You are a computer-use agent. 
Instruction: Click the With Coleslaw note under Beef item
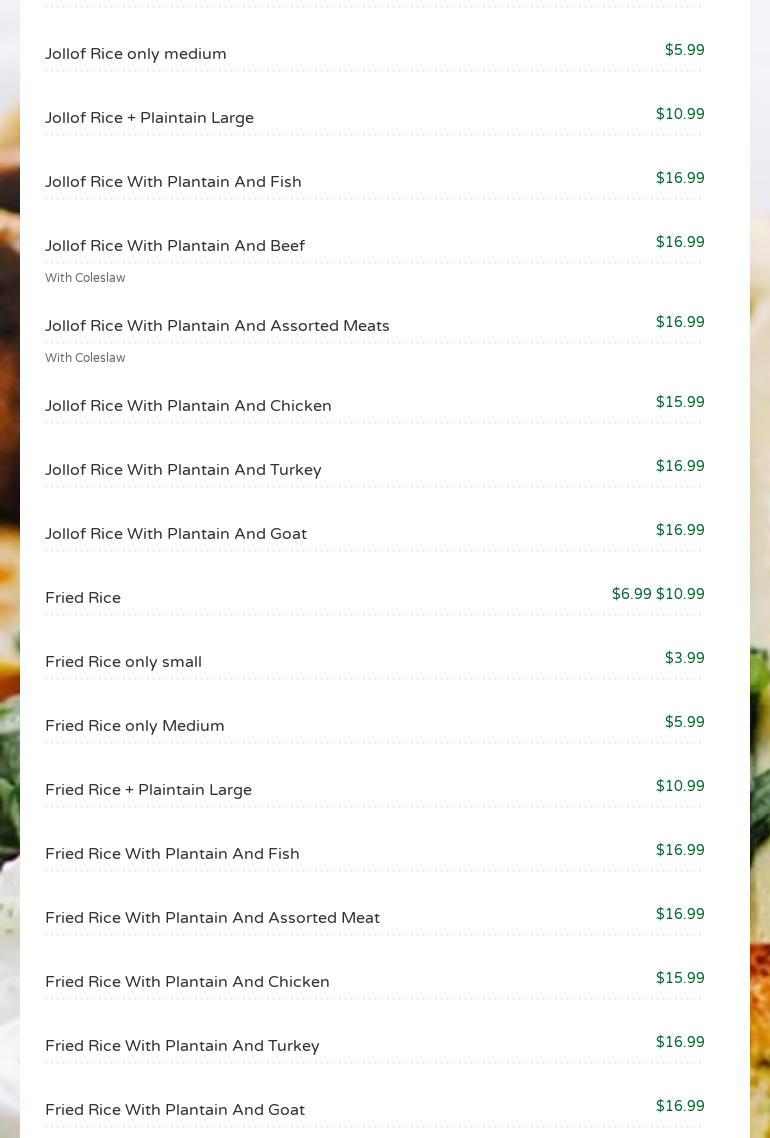click(85, 278)
